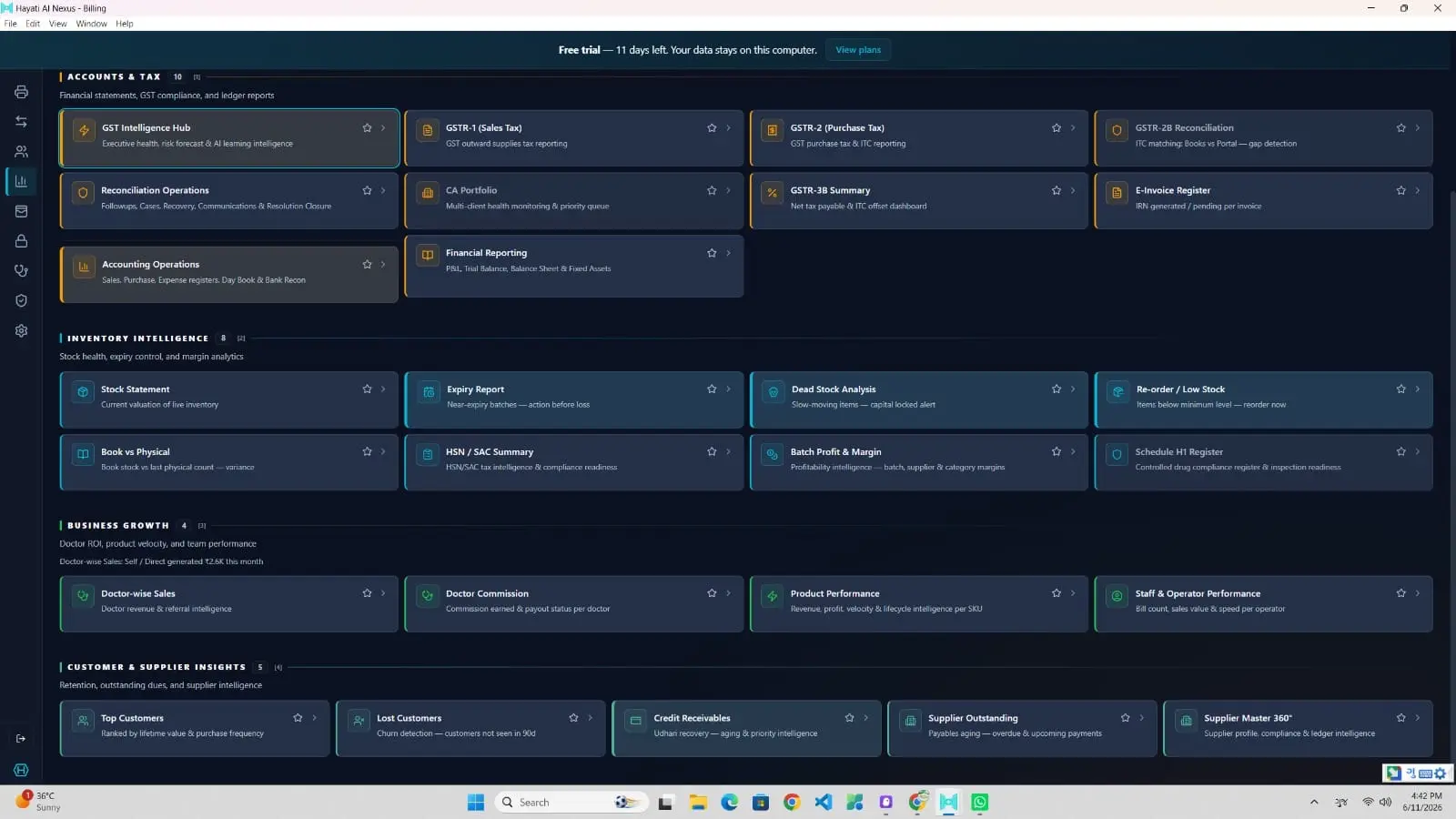1456x819 pixels.
Task: Open the CA Portfolio card
Action: [573, 200]
